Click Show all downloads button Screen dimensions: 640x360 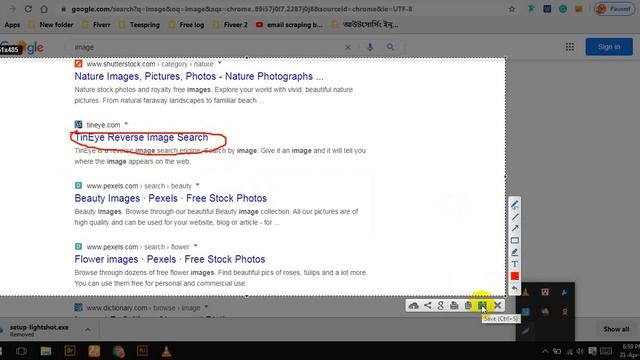616,329
